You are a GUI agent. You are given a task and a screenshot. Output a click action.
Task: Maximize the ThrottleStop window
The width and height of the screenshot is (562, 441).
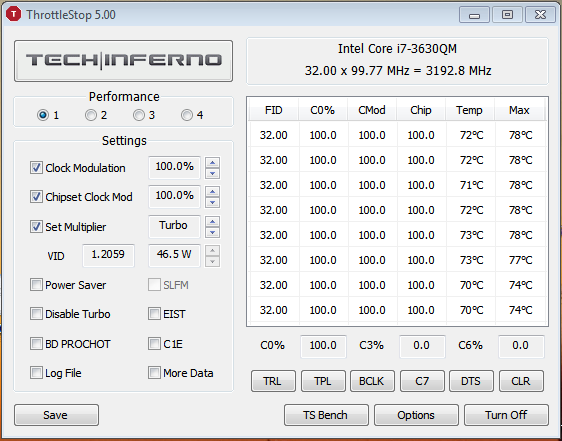[x=507, y=15]
